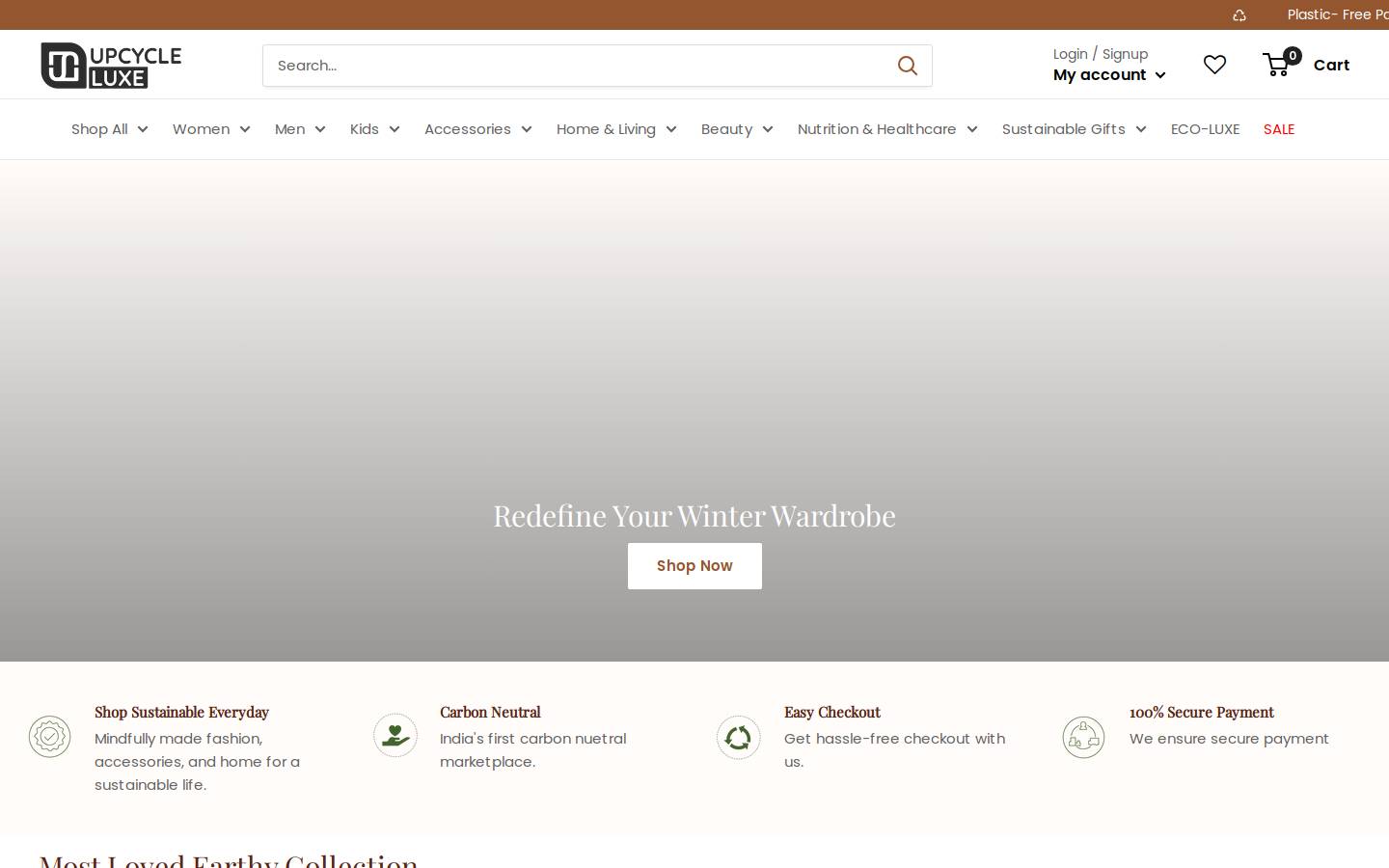Click the Shop Now button
The width and height of the screenshot is (1389, 868).
point(694,566)
